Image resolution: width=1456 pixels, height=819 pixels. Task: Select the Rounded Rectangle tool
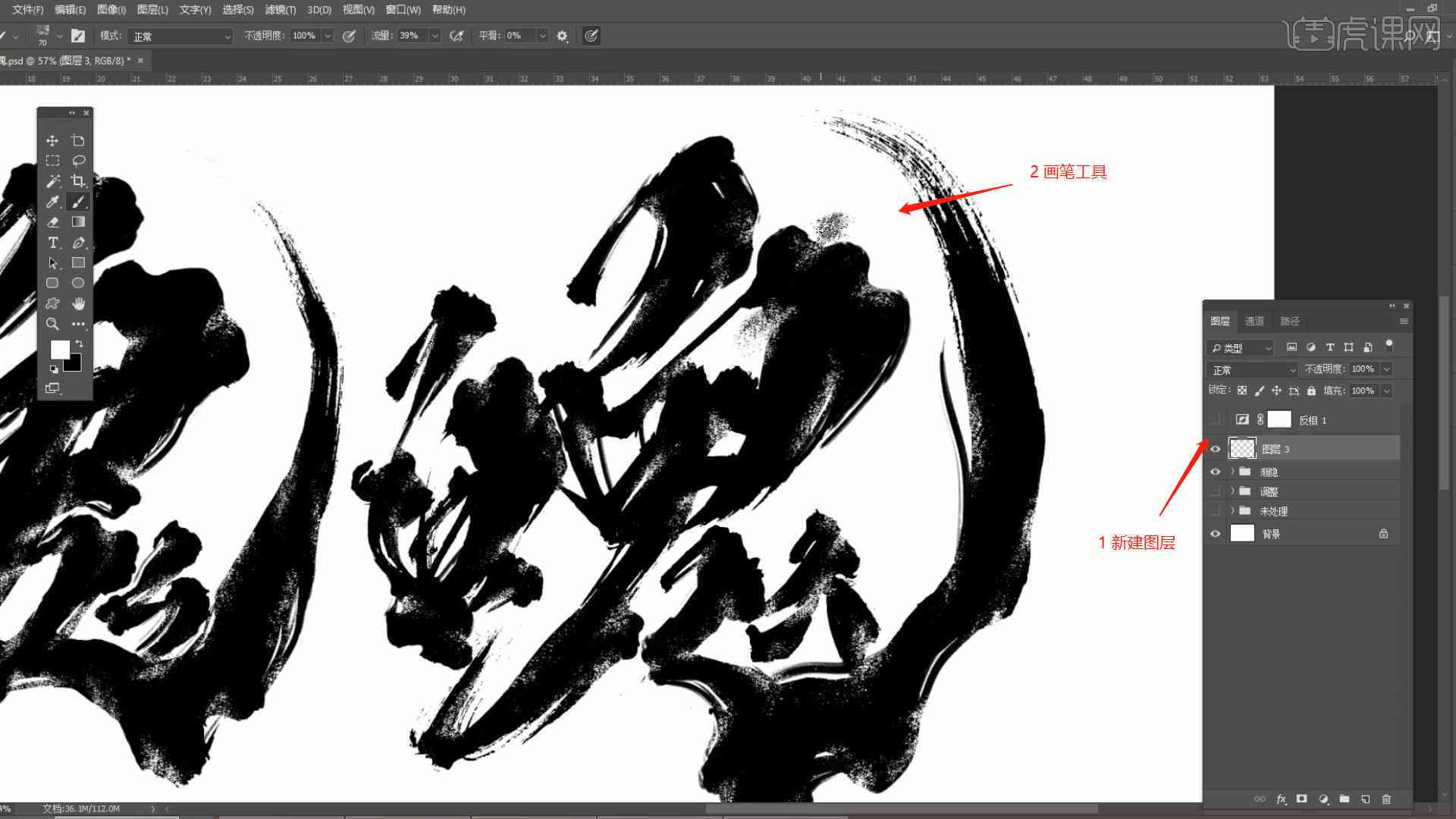pyautogui.click(x=52, y=283)
